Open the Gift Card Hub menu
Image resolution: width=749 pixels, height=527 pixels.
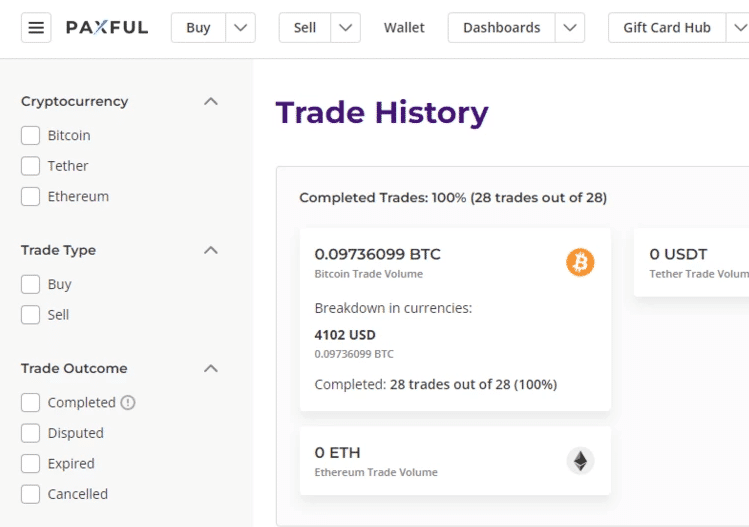667,28
